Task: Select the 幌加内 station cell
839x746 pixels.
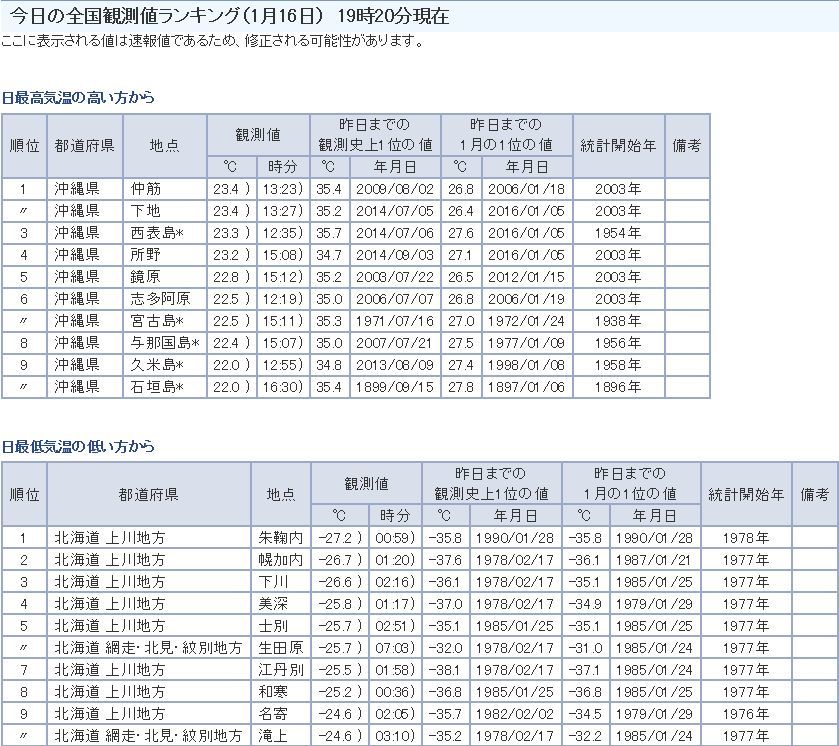Action: pos(279,559)
